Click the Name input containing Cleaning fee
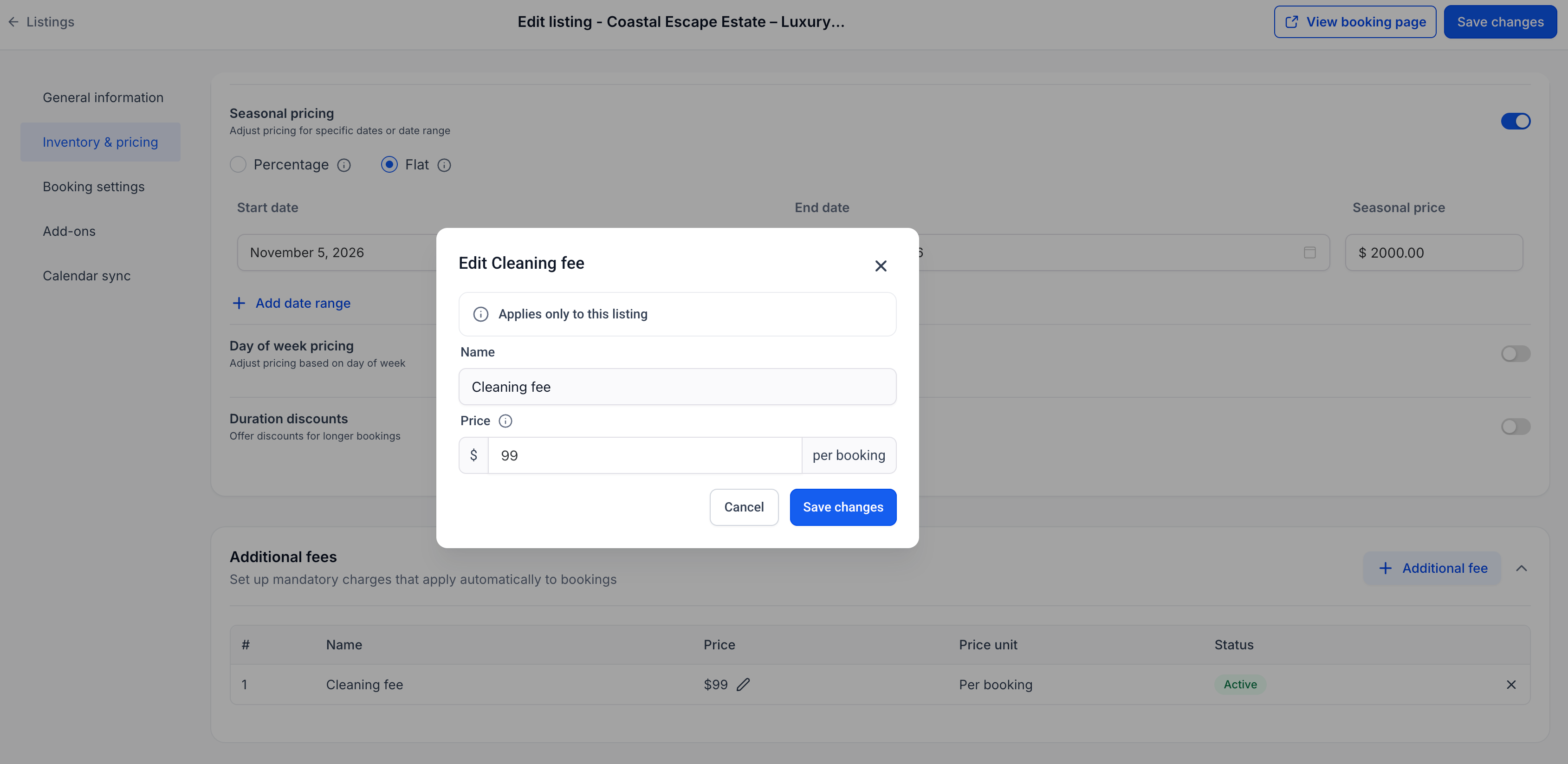Viewport: 1568px width, 764px height. click(678, 387)
